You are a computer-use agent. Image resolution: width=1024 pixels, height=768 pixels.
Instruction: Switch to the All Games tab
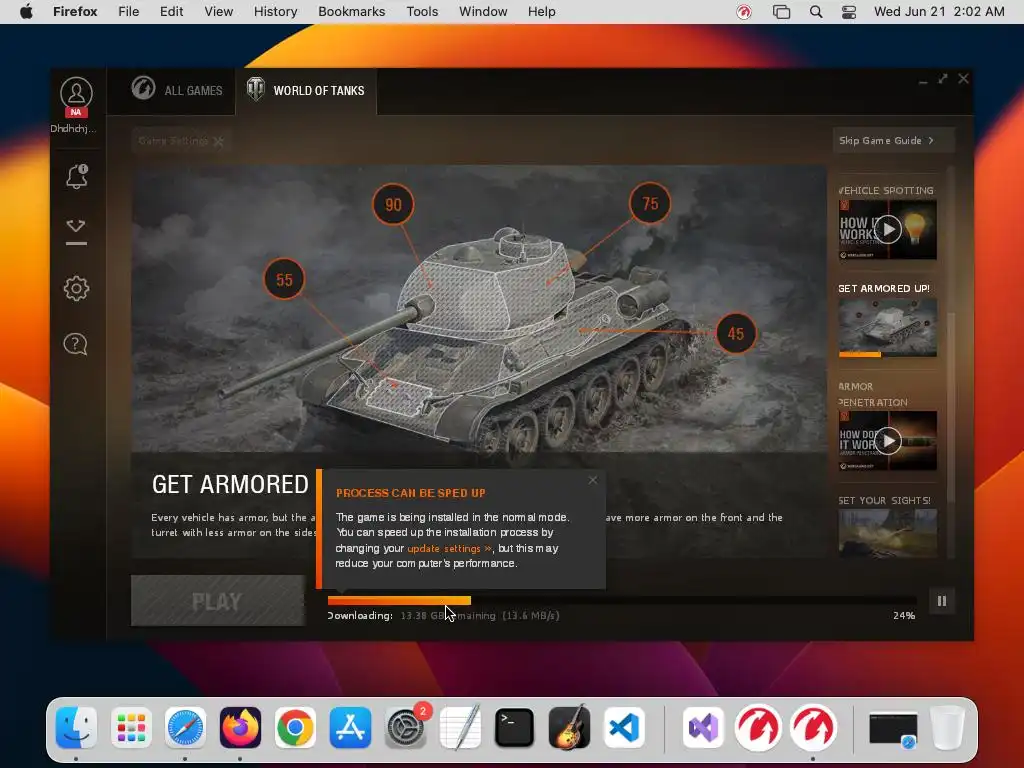tap(176, 90)
